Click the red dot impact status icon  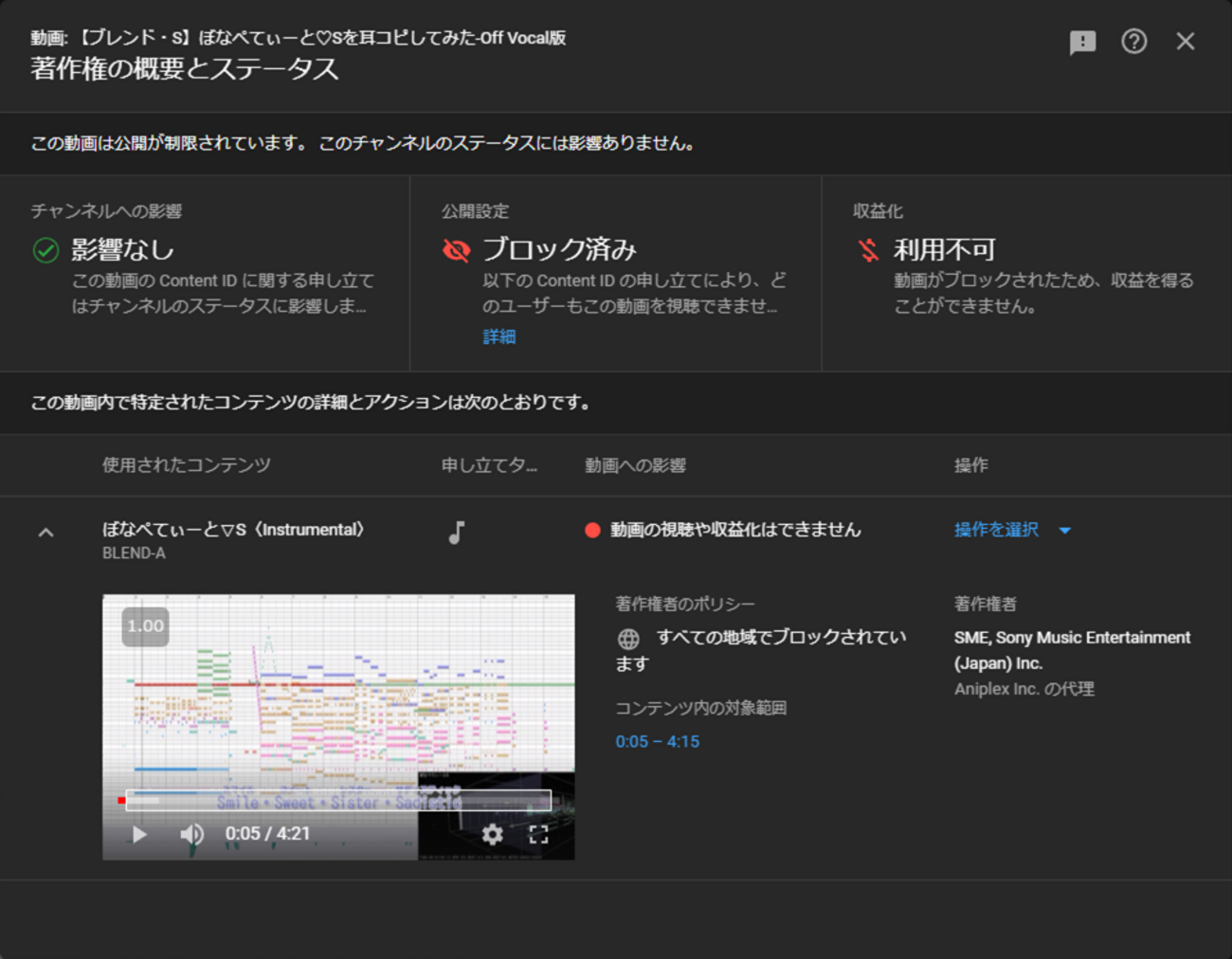click(592, 530)
